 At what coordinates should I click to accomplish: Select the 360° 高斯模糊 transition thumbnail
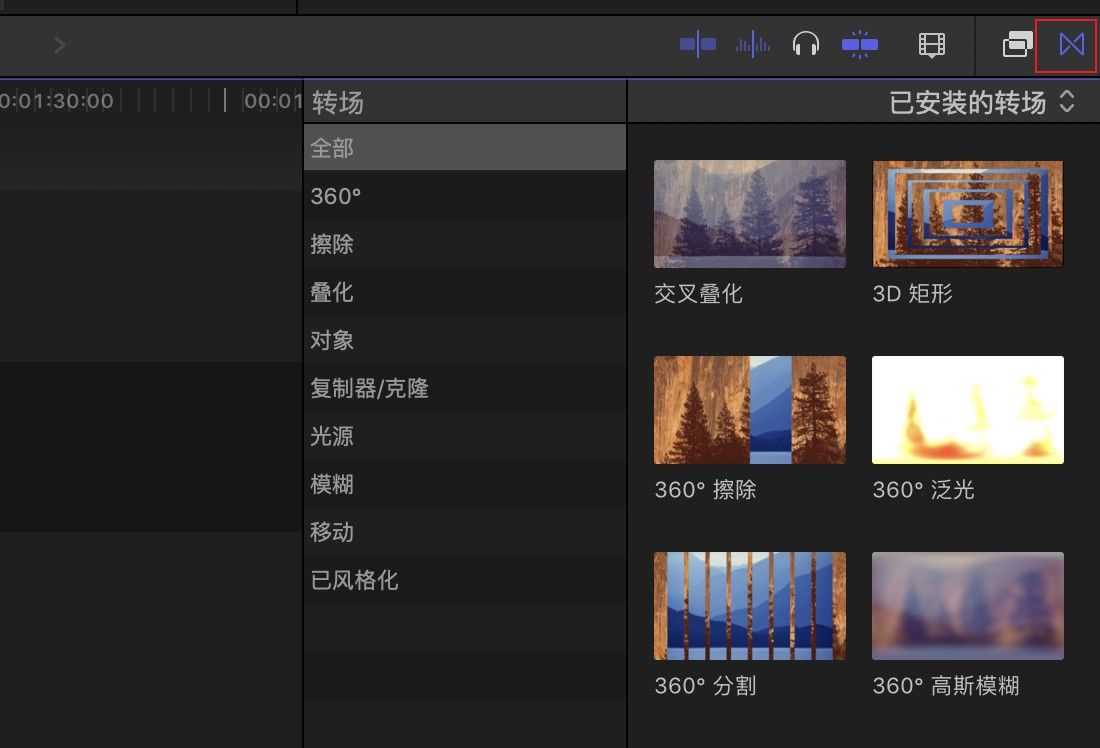[967, 606]
